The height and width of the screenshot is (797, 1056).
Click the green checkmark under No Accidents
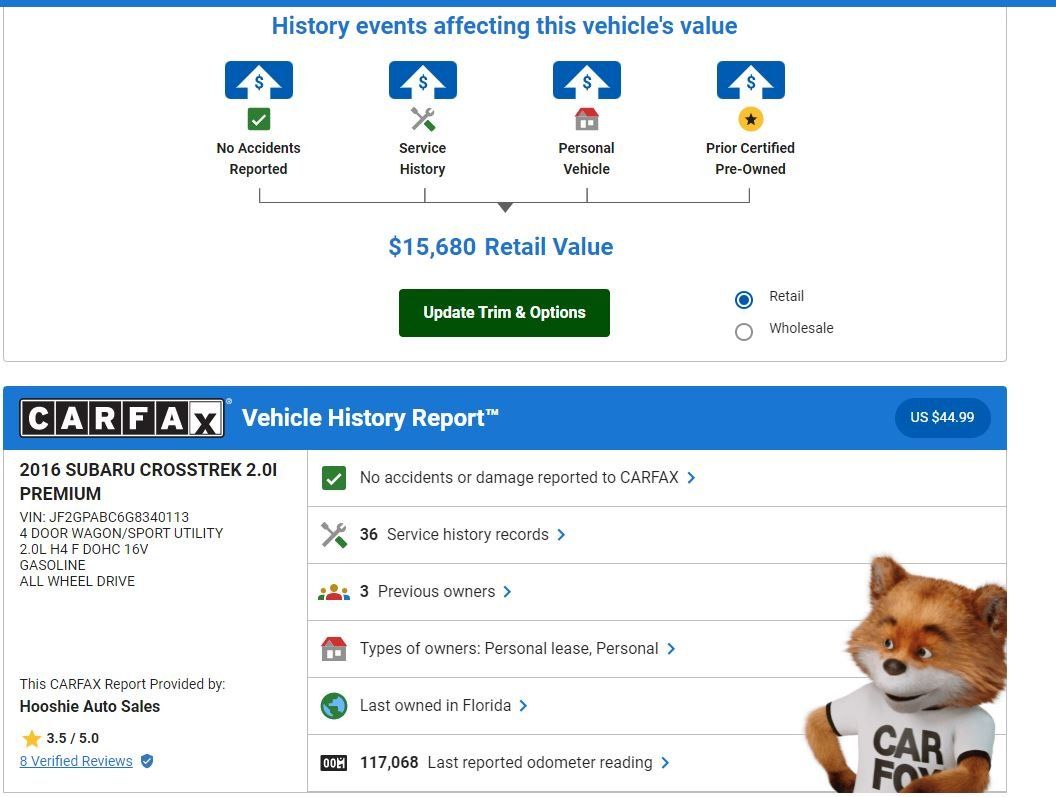coord(259,119)
